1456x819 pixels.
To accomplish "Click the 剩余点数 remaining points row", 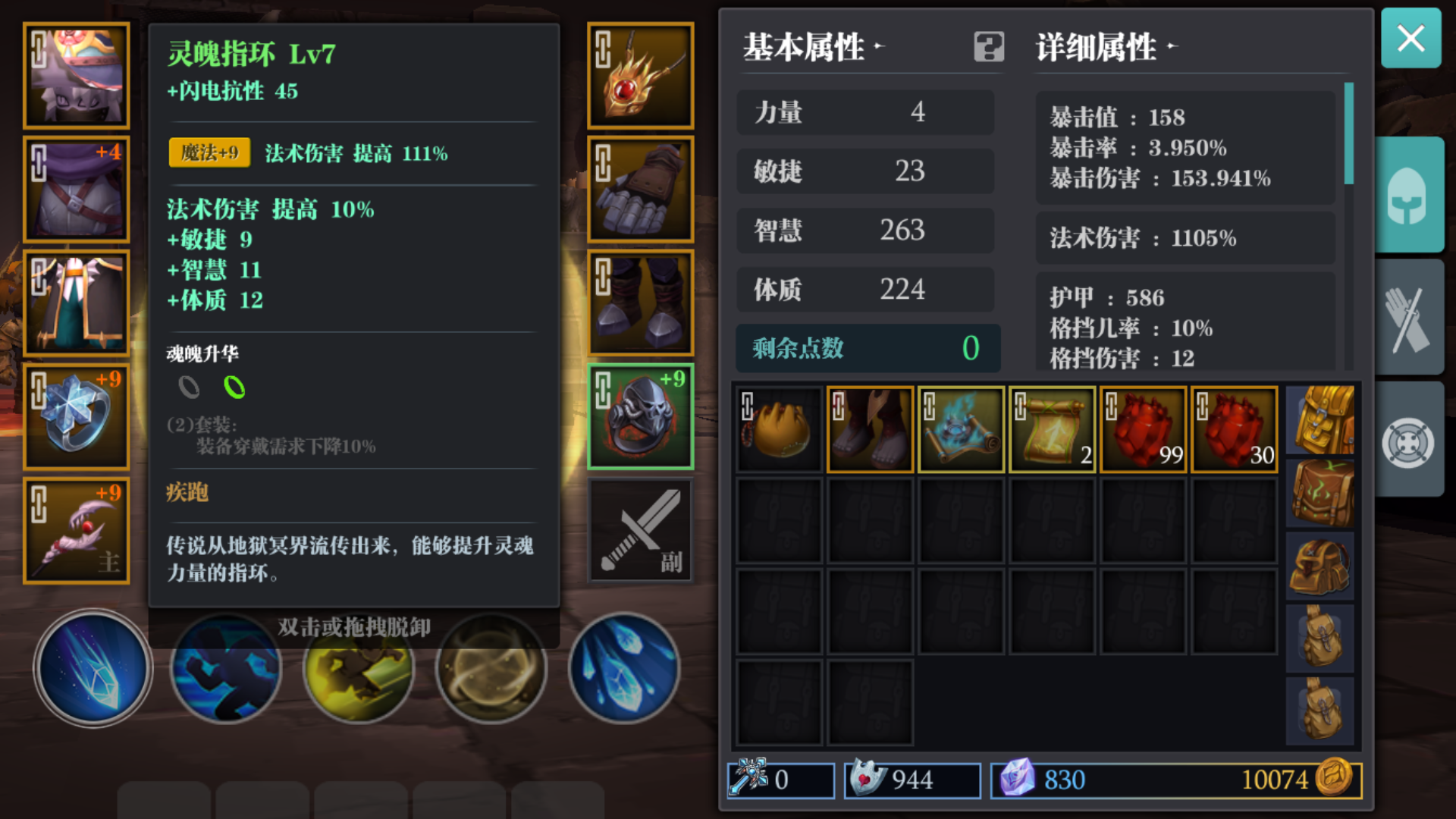I will pos(868,348).
